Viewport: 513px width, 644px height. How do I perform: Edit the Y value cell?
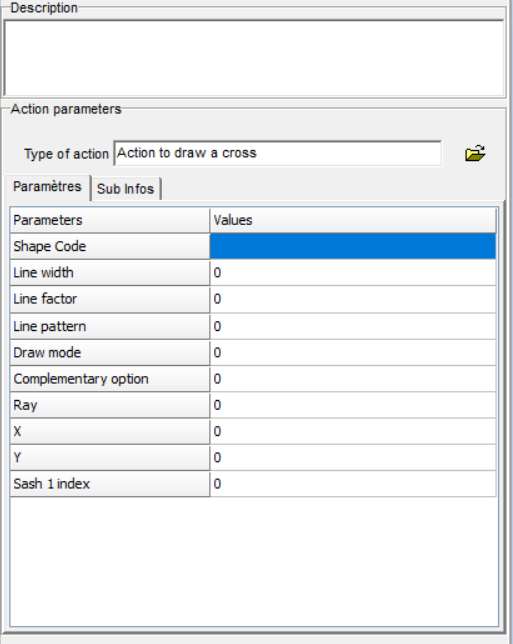pos(353,458)
